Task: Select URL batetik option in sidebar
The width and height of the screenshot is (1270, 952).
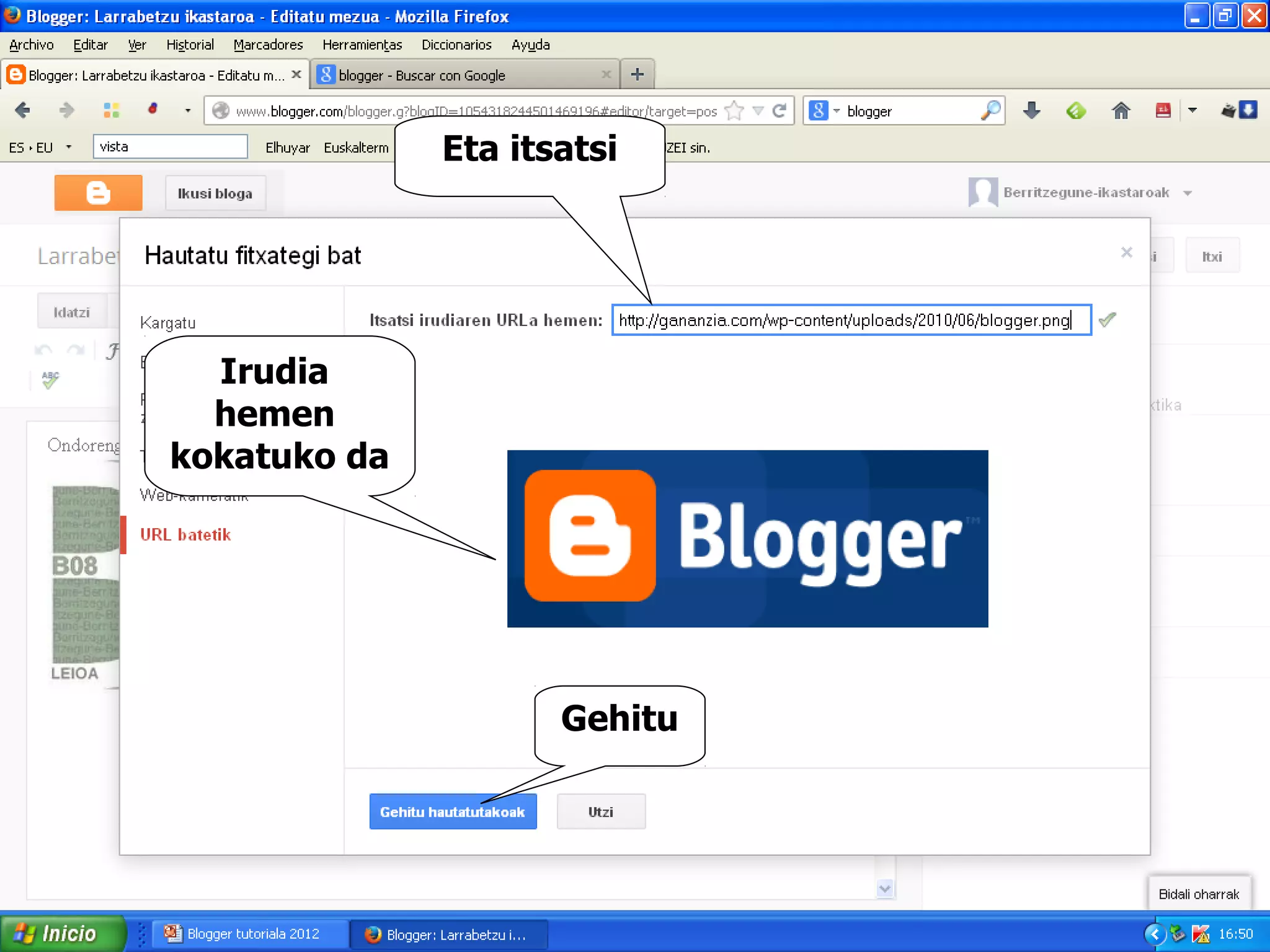Action: click(185, 534)
